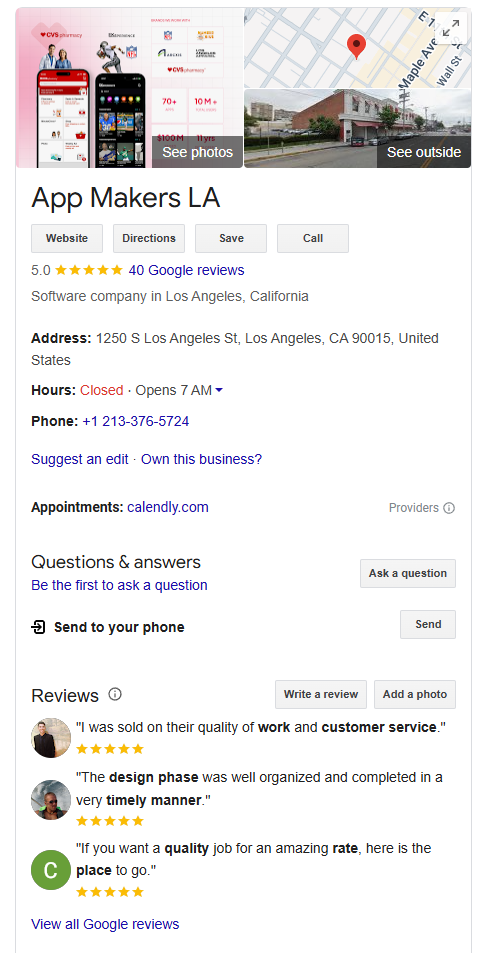This screenshot has height=953, width=481.
Task: Click the first reviewer's profile photo
Action: pyautogui.click(x=51, y=738)
